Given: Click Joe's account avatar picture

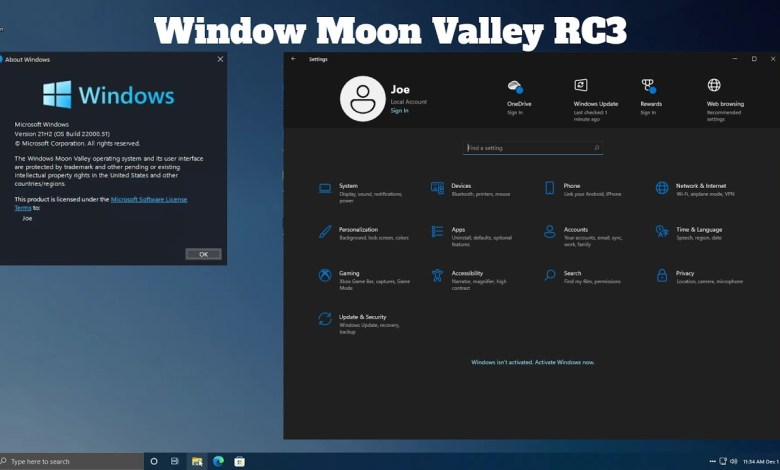Looking at the screenshot, I should (x=363, y=98).
